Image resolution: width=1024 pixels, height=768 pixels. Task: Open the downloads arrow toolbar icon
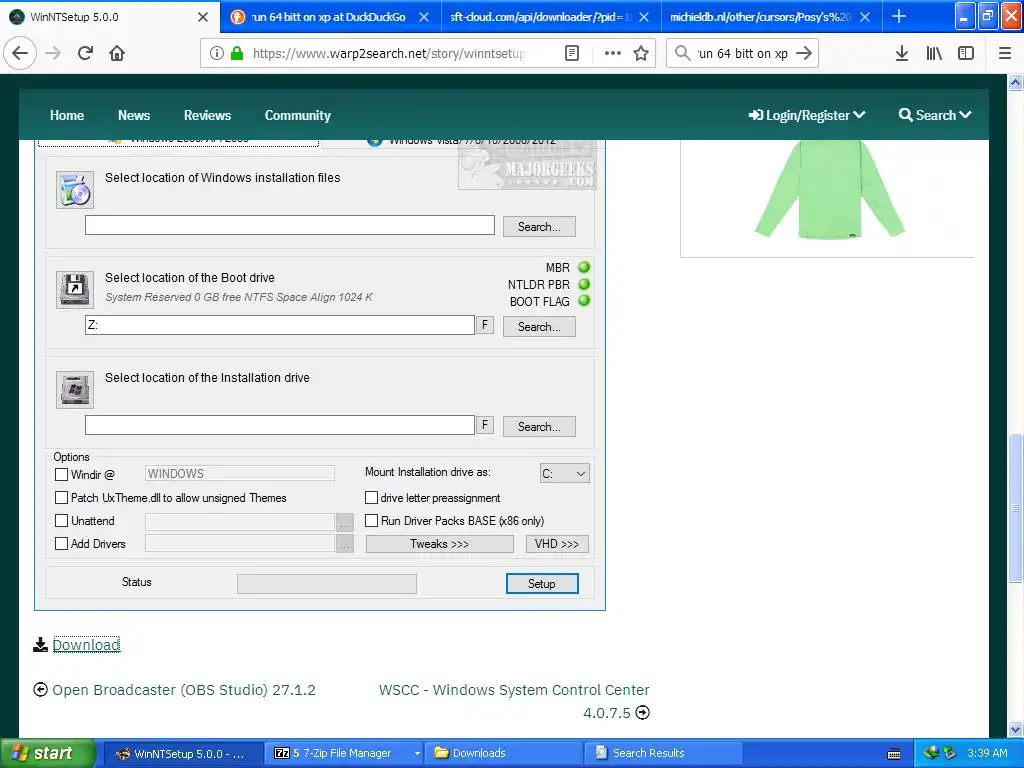[902, 53]
